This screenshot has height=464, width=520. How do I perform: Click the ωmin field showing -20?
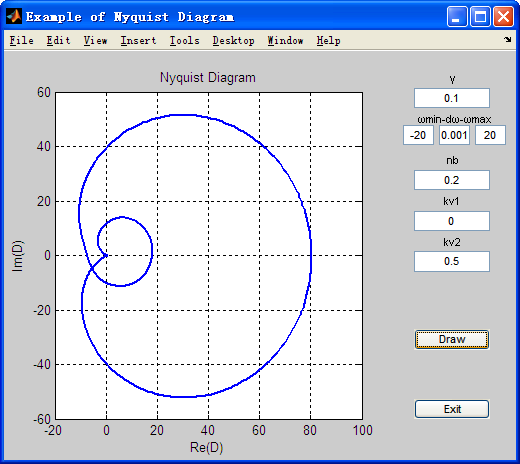[x=418, y=135]
